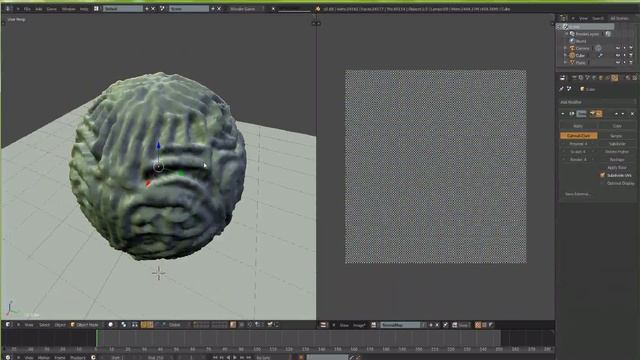Click the modifier Apply button
This screenshot has width=640, height=360.
pyautogui.click(x=578, y=126)
